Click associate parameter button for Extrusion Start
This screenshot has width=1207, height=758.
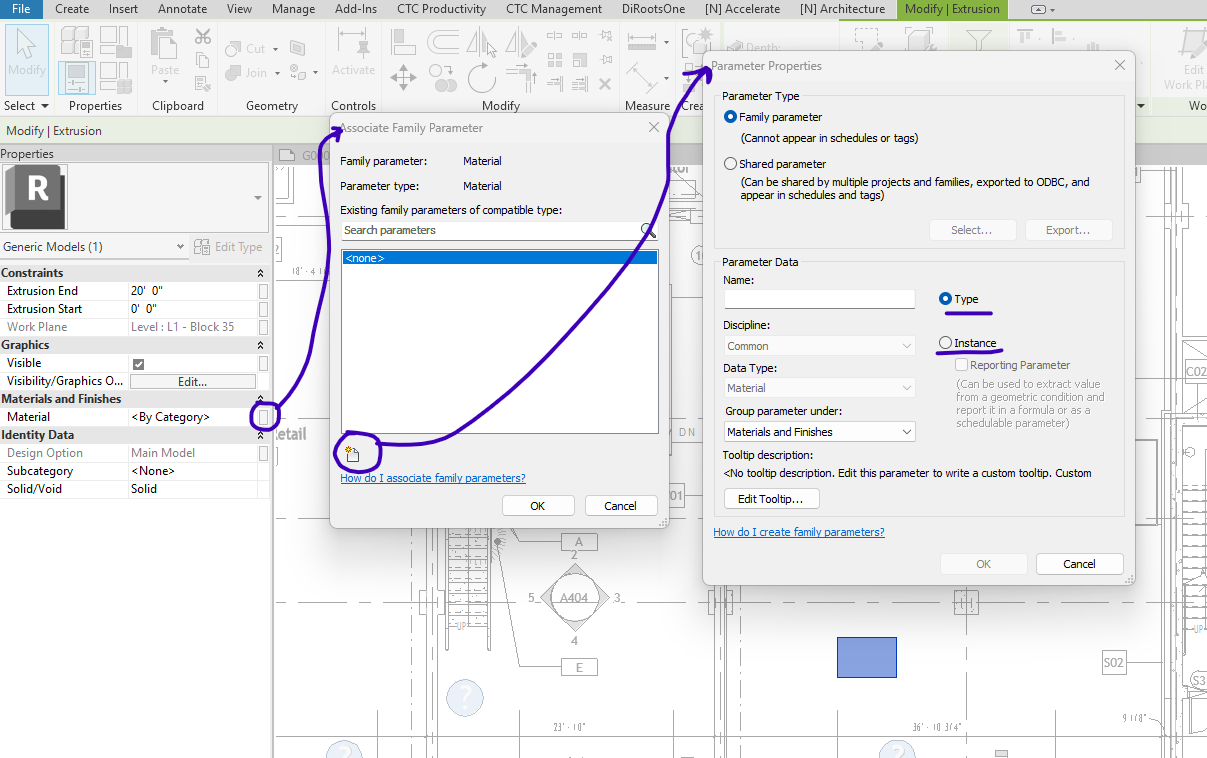click(x=263, y=309)
